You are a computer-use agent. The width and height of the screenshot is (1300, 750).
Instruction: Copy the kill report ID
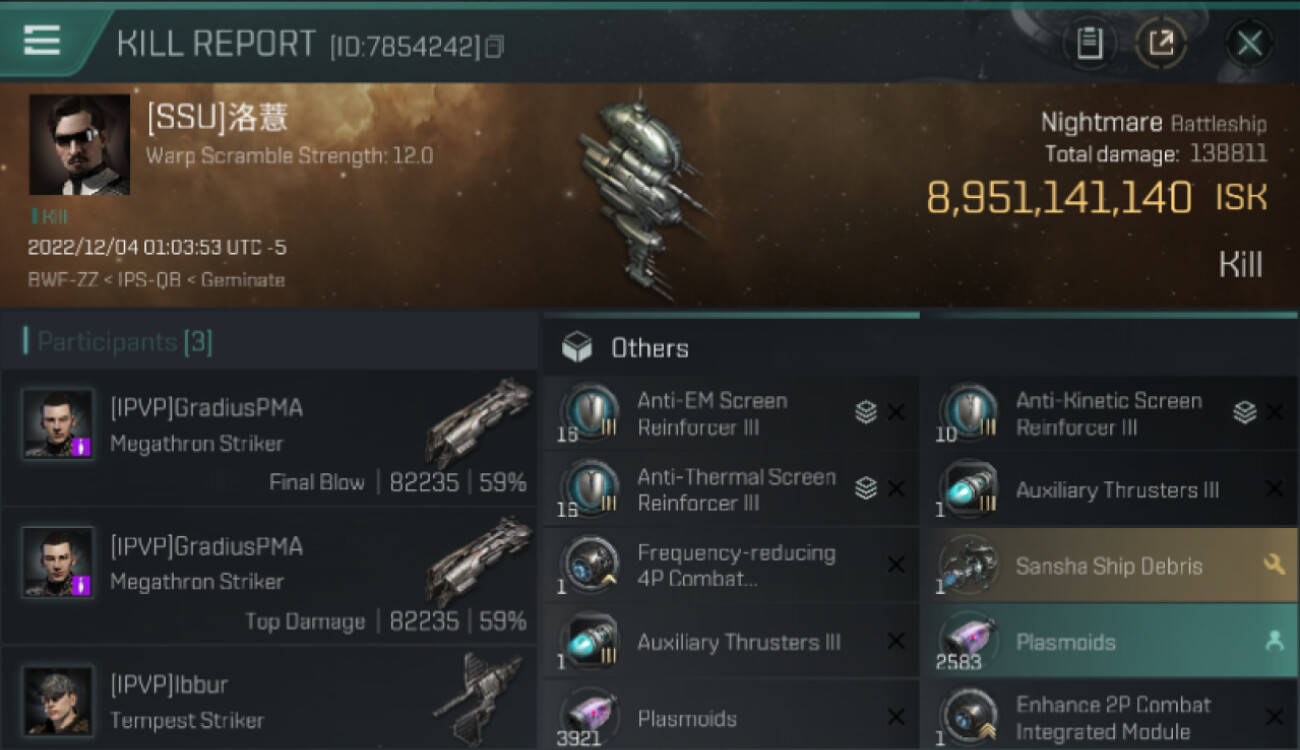click(x=494, y=47)
